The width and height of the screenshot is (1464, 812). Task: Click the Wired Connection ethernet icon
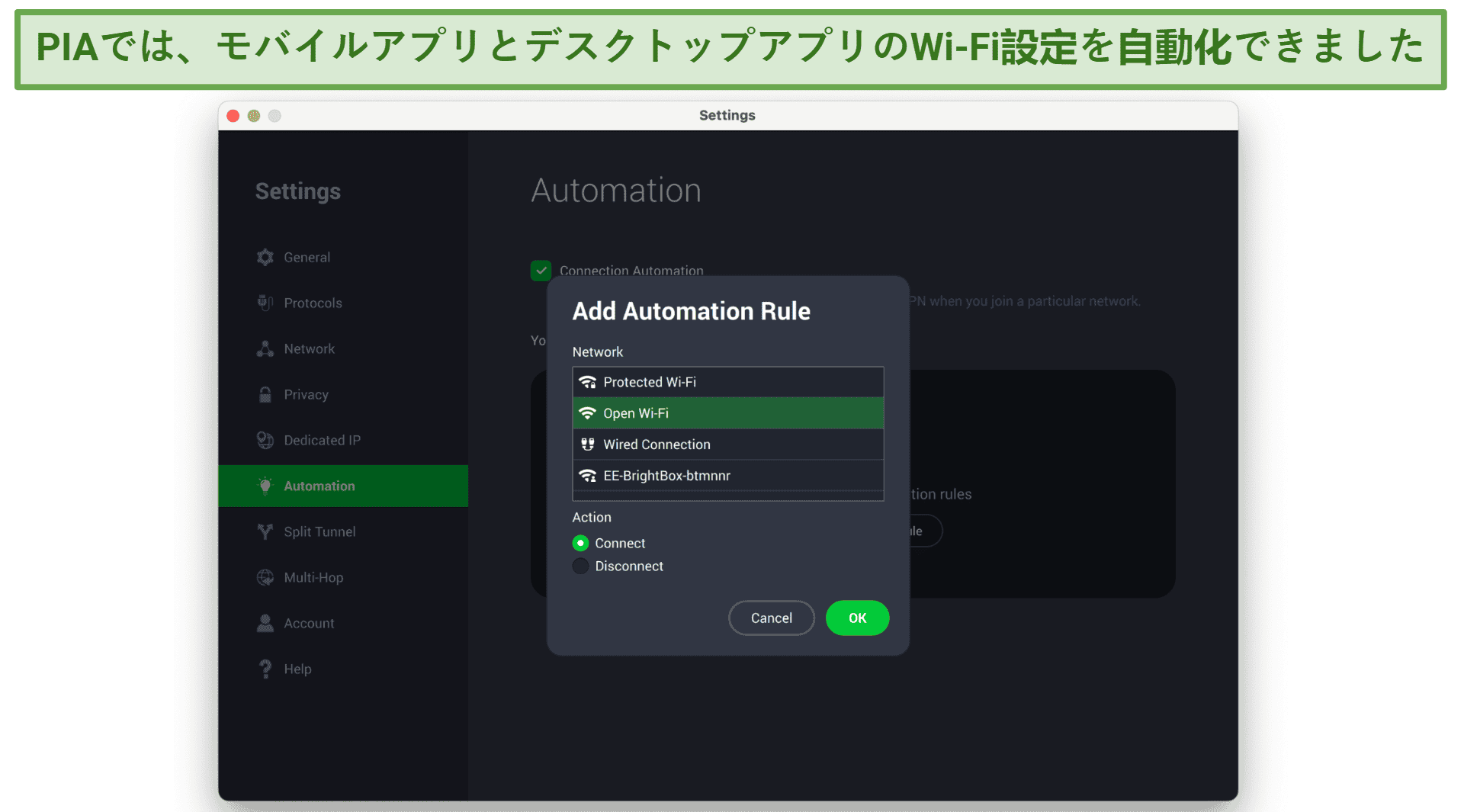tap(587, 445)
